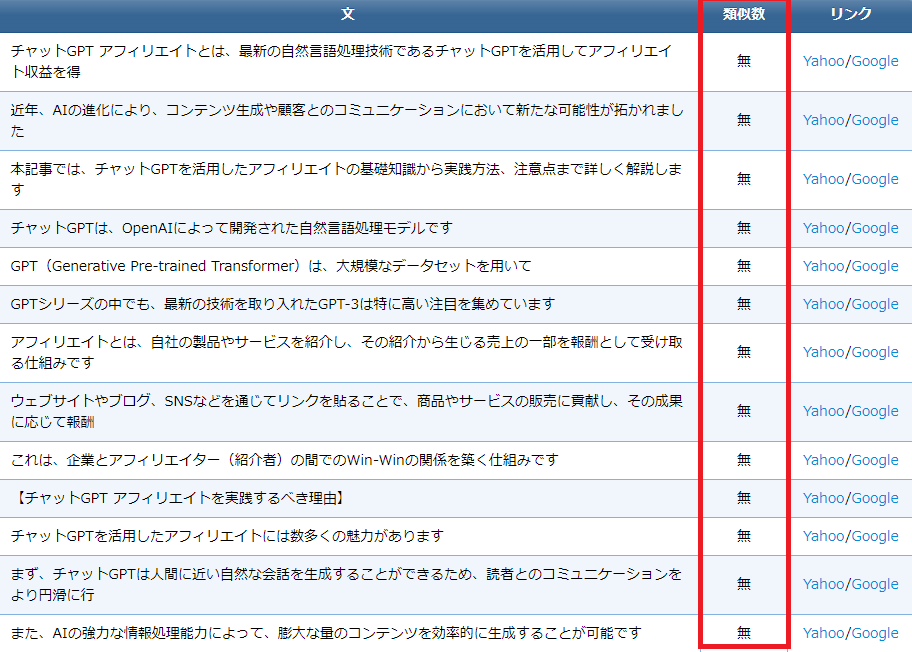This screenshot has width=912, height=652.
Task: Open Google link for the GPT-3 sentence
Action: [875, 304]
